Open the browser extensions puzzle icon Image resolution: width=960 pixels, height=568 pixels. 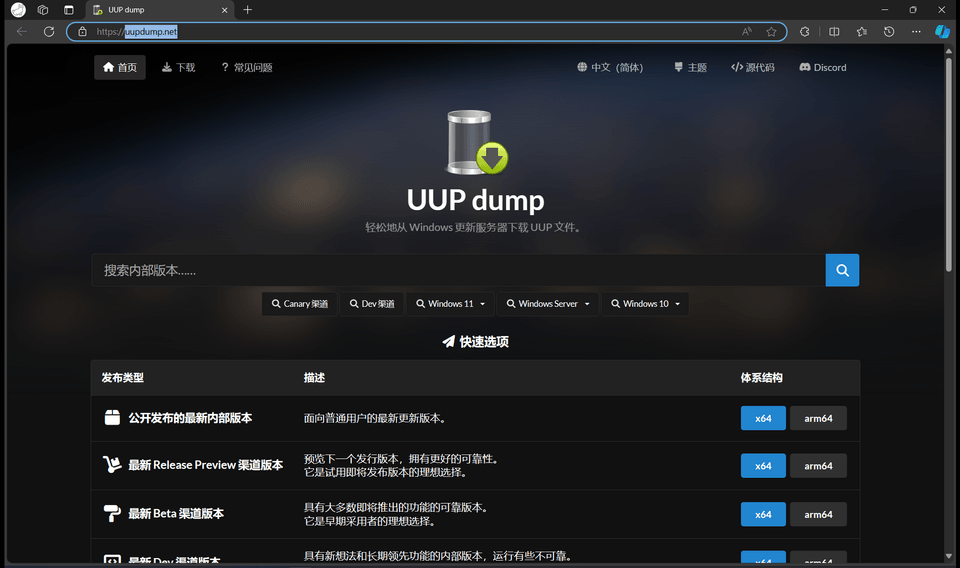[x=805, y=32]
